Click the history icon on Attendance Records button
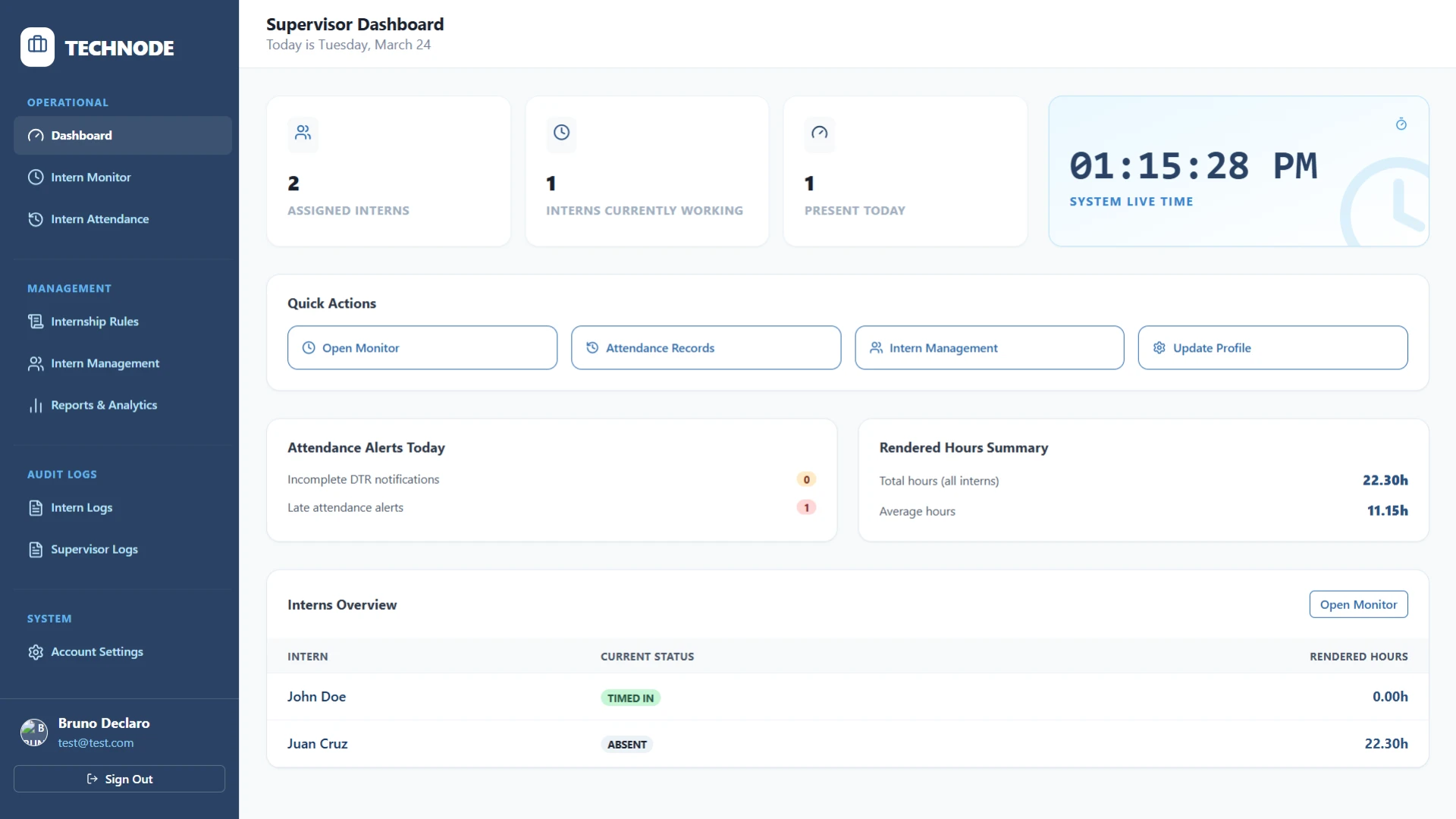This screenshot has height=819, width=1456. pyautogui.click(x=592, y=348)
